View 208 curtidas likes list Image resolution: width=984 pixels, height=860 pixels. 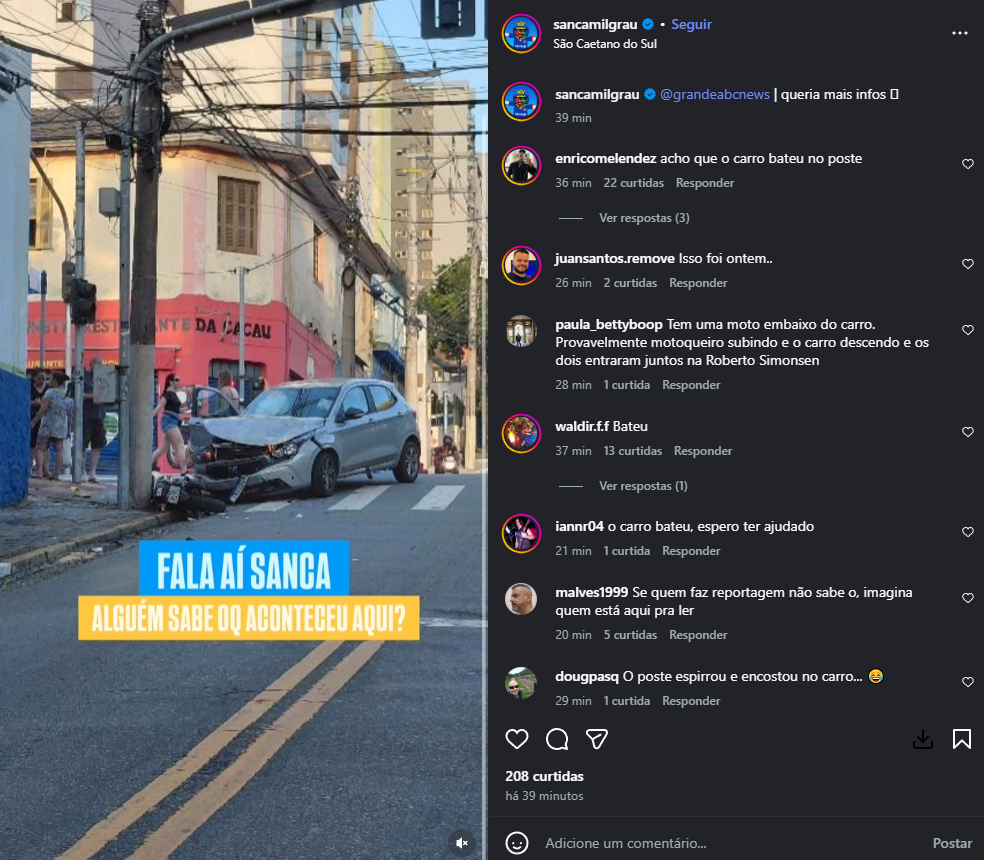point(544,777)
